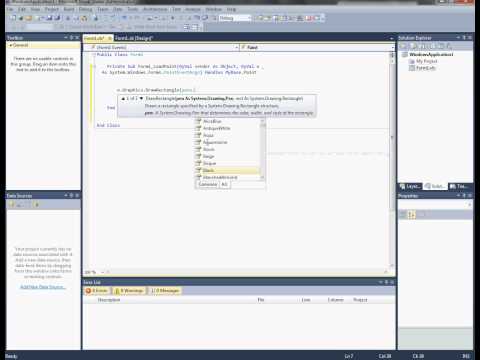Click the Save toolbar icon

tap(49, 18)
